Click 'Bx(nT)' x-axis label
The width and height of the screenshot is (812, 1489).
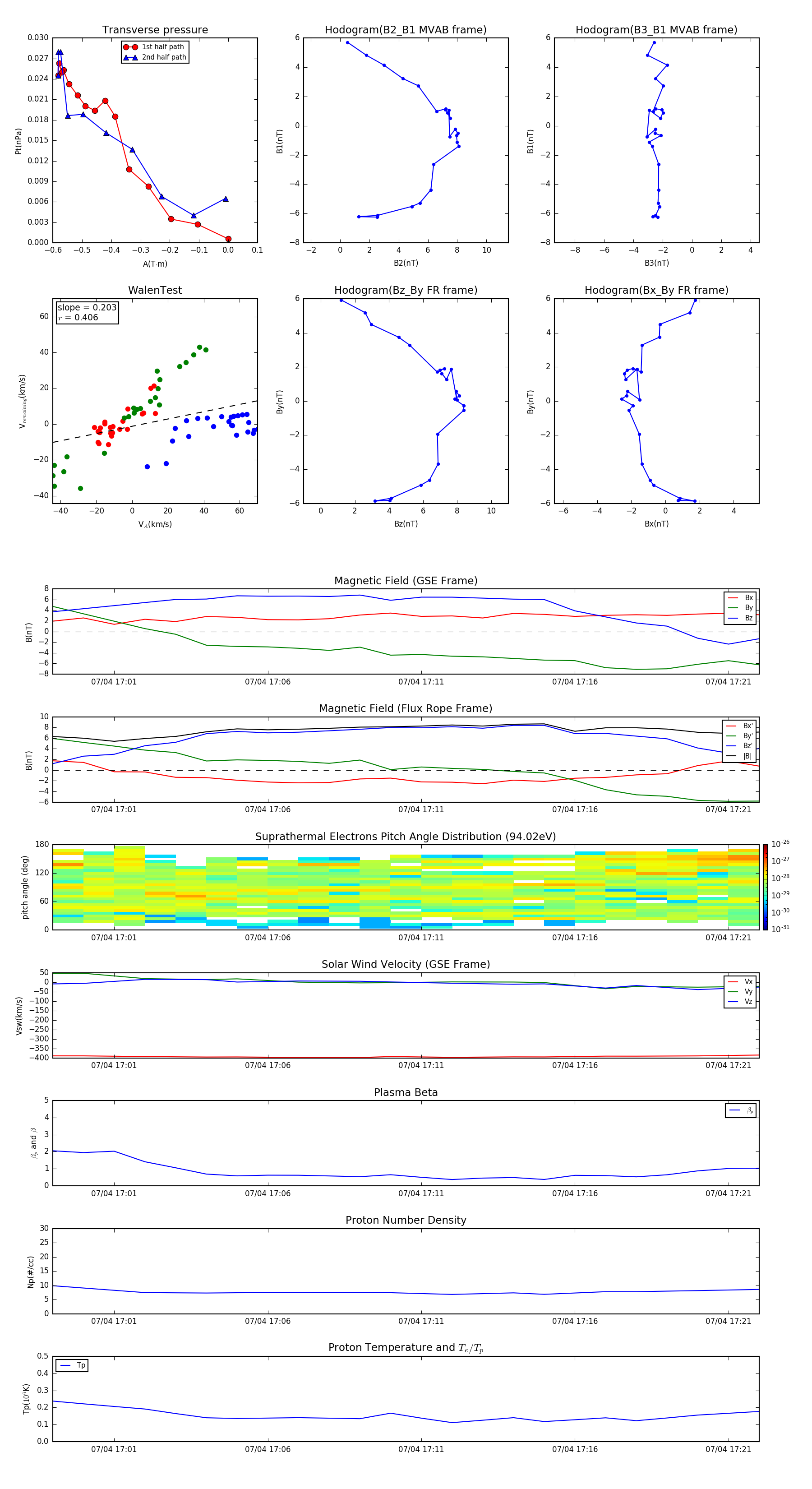click(x=656, y=524)
